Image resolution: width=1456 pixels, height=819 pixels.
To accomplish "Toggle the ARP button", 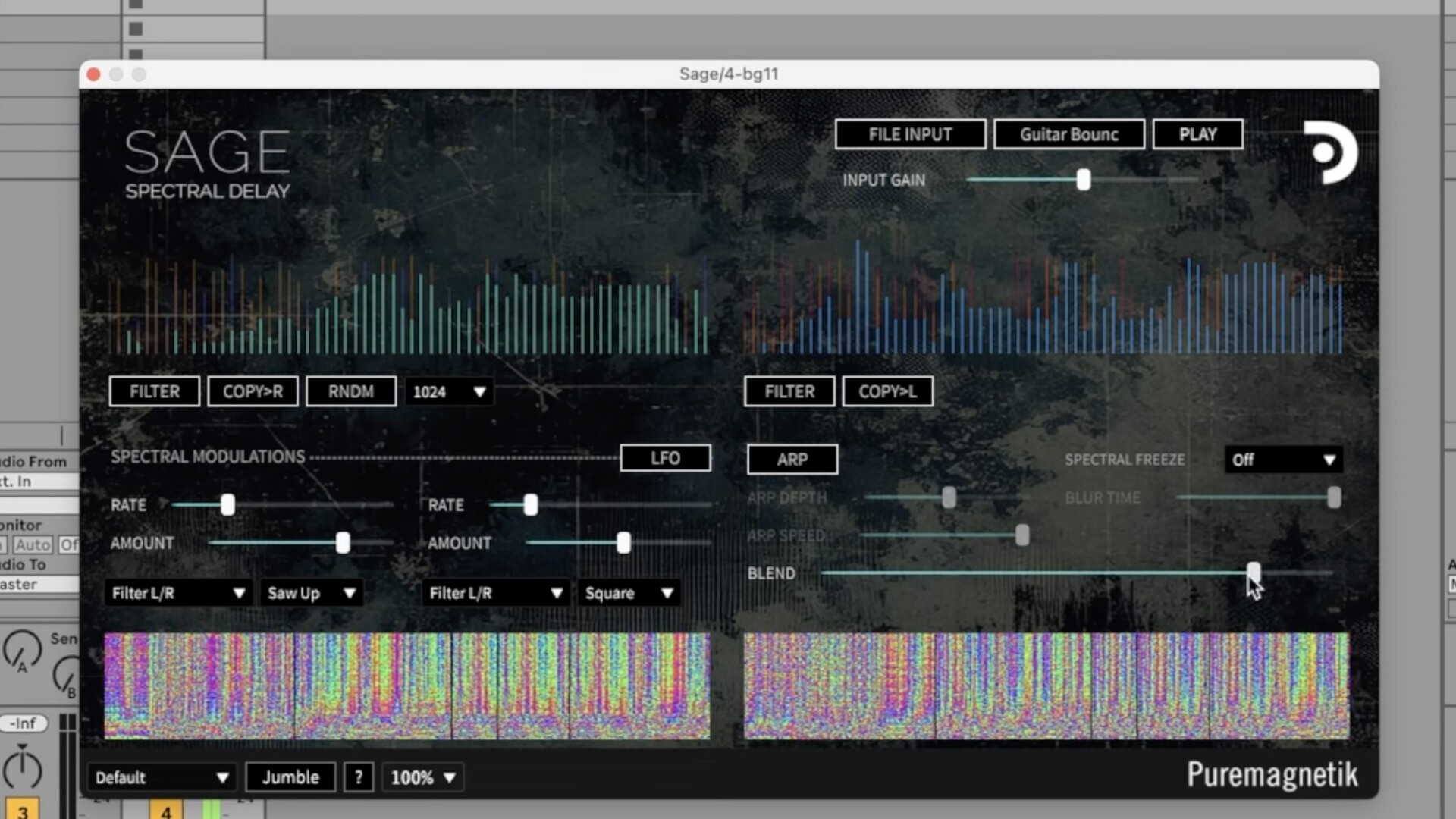I will (792, 460).
